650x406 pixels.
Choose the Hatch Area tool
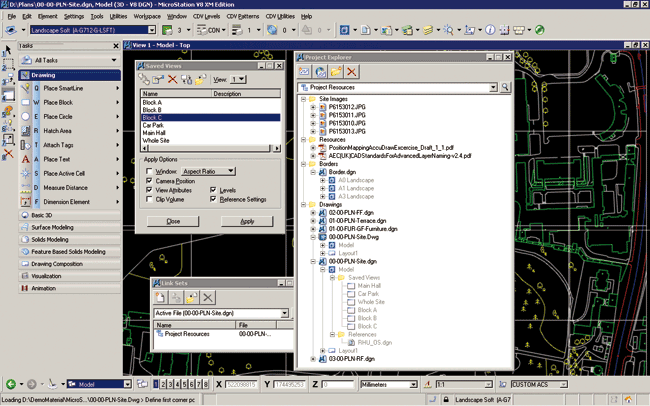(59, 131)
